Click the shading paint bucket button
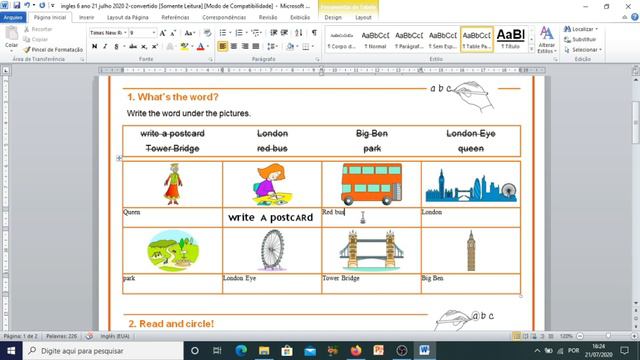 [290, 47]
